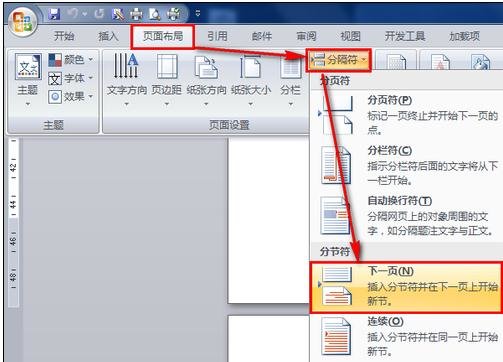Choose 分栏符(C) column break entry

[407, 165]
